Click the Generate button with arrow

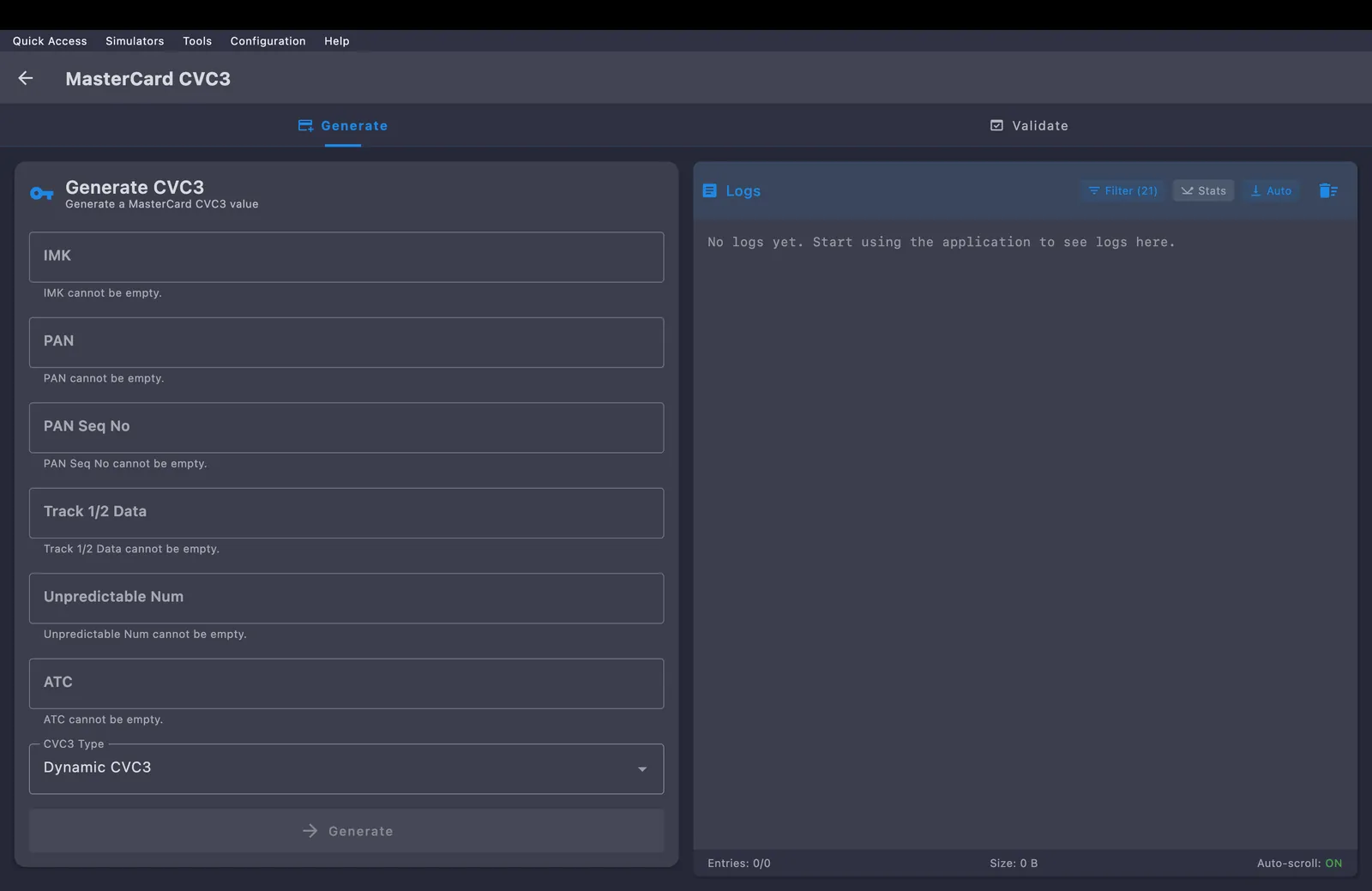click(346, 831)
